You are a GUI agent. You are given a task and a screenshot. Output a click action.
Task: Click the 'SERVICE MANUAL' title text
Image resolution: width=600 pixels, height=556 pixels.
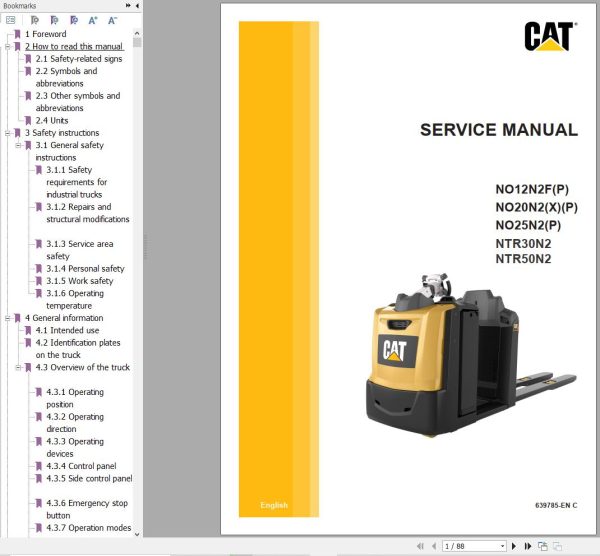(x=499, y=130)
